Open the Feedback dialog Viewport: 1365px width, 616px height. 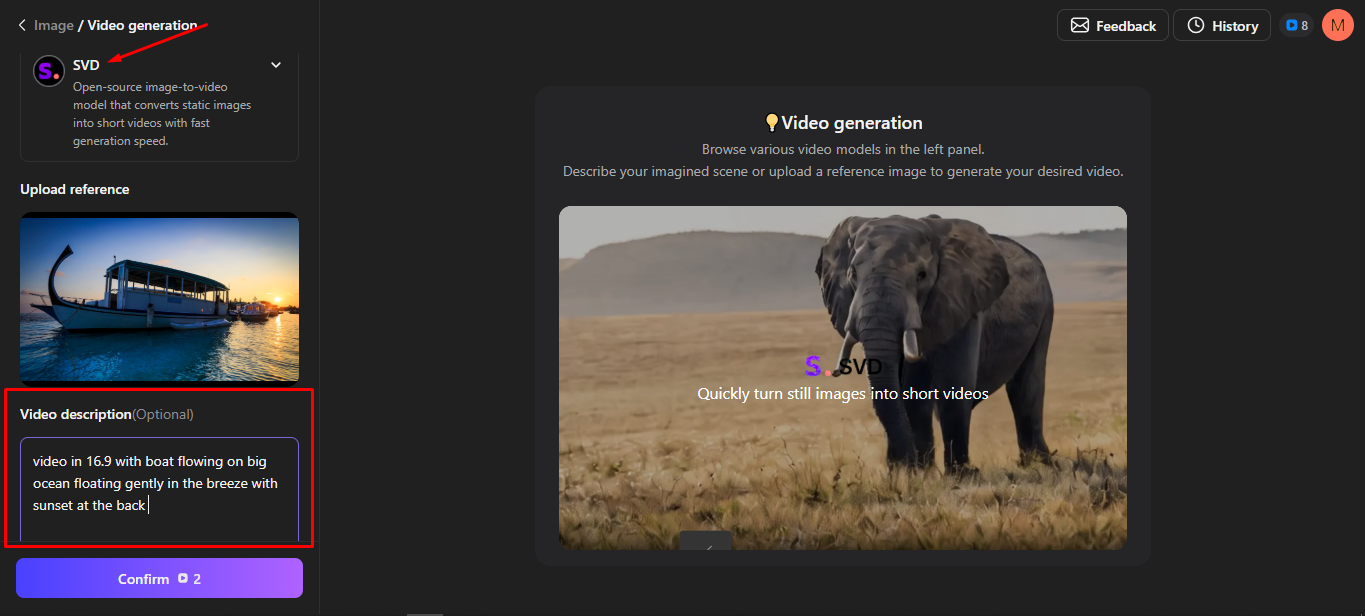(x=1112, y=25)
